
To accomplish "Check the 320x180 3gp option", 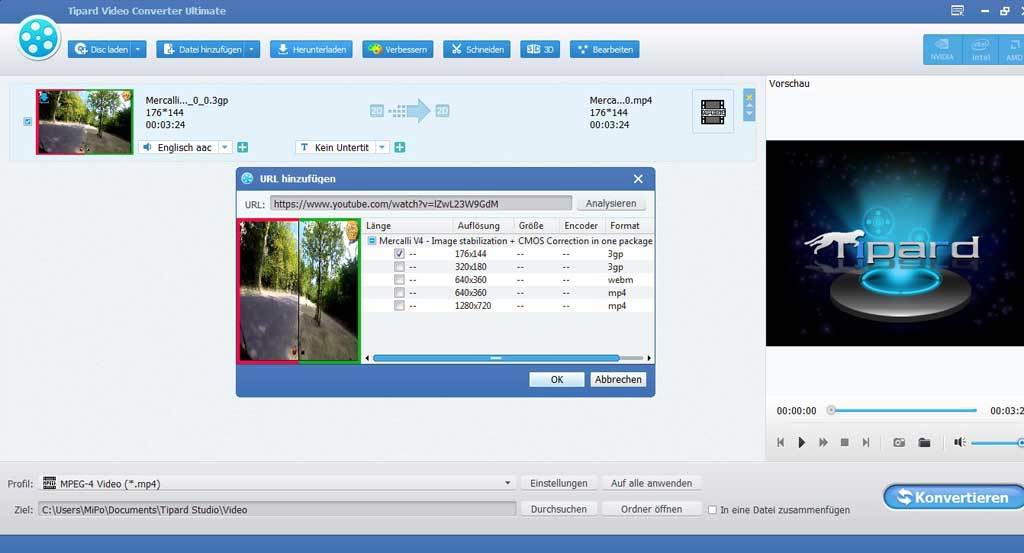I will point(399,267).
